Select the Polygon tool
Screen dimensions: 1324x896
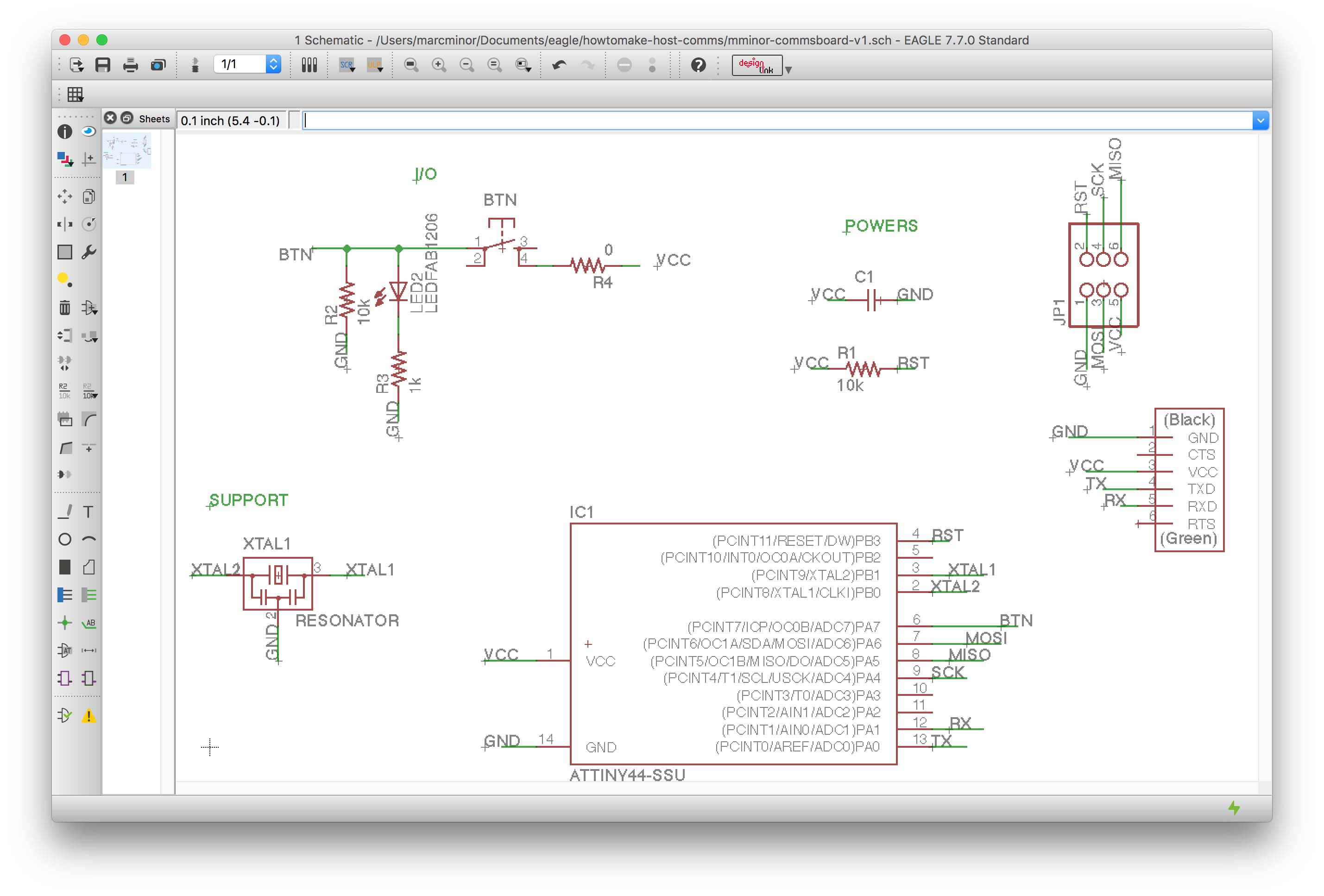pos(88,568)
